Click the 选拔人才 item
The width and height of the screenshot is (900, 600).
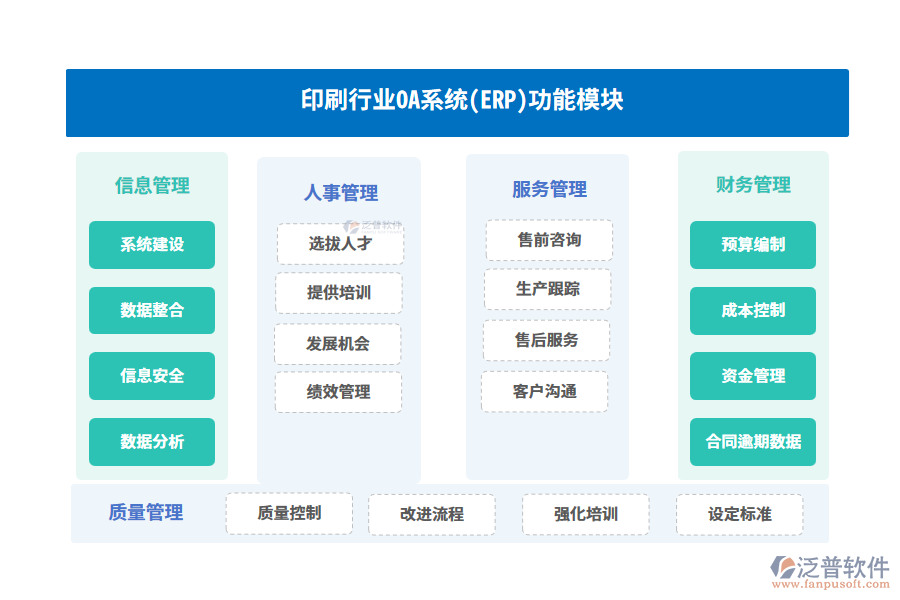[x=340, y=243]
